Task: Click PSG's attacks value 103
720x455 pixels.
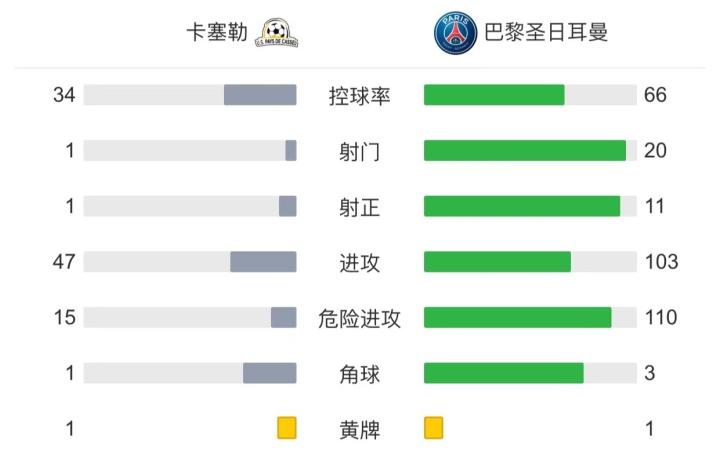Action: click(x=662, y=262)
